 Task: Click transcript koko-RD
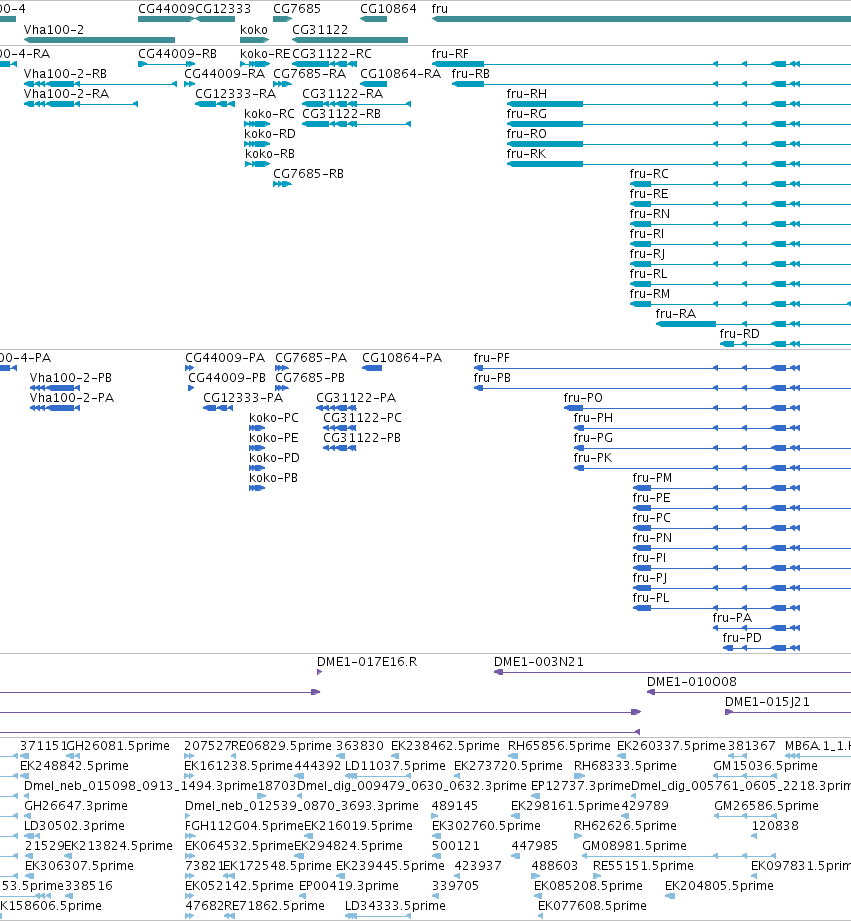tap(270, 134)
